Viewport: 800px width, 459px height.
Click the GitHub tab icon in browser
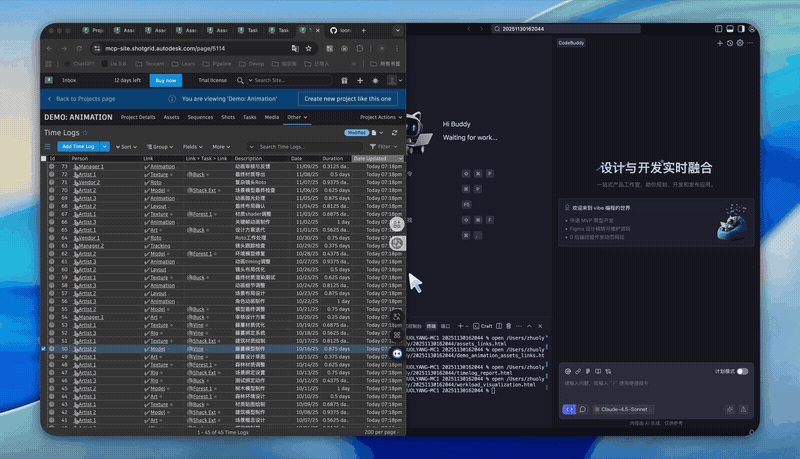334,31
